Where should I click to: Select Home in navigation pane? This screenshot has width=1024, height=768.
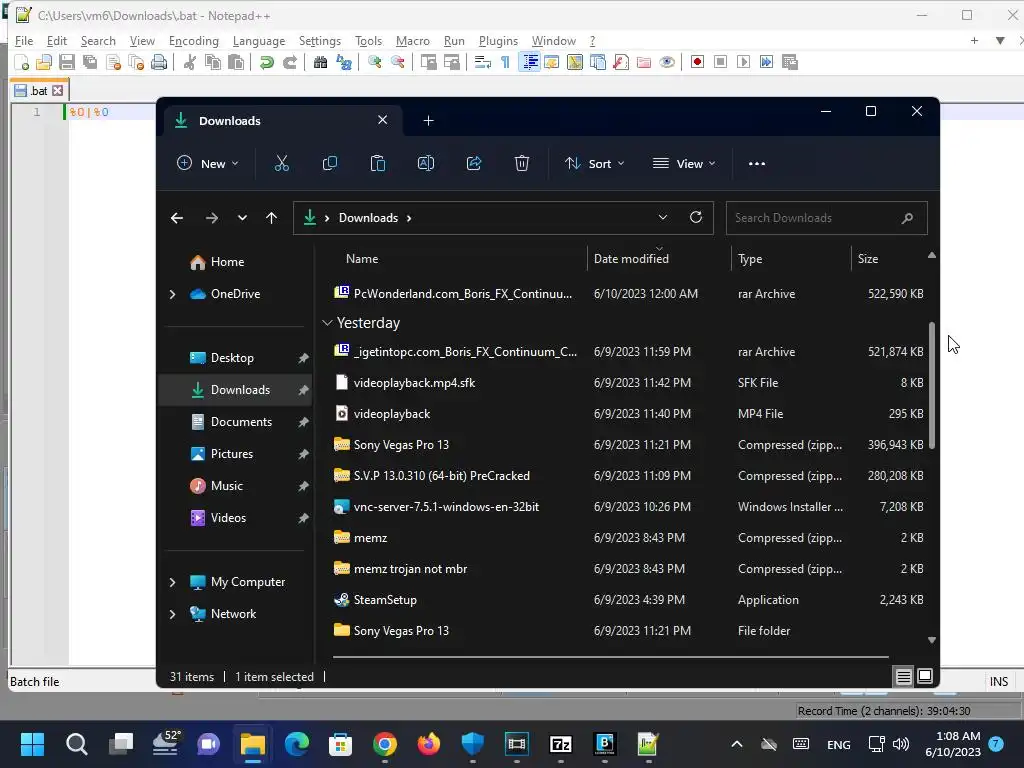pyautogui.click(x=227, y=262)
